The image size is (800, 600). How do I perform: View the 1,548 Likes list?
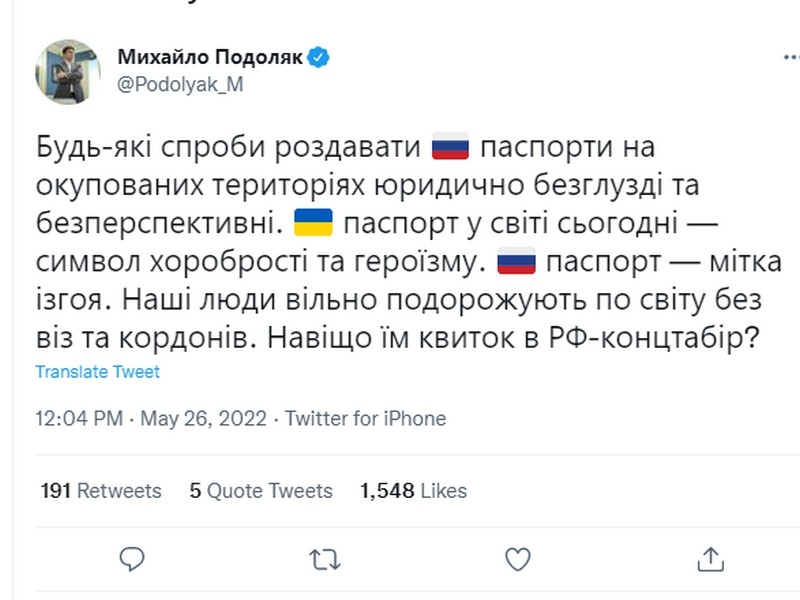[413, 491]
